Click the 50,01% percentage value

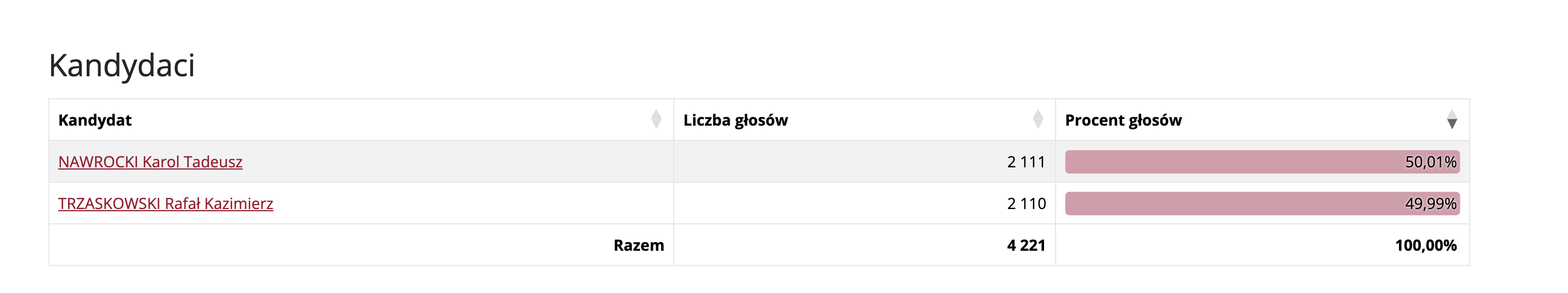coord(1430,162)
